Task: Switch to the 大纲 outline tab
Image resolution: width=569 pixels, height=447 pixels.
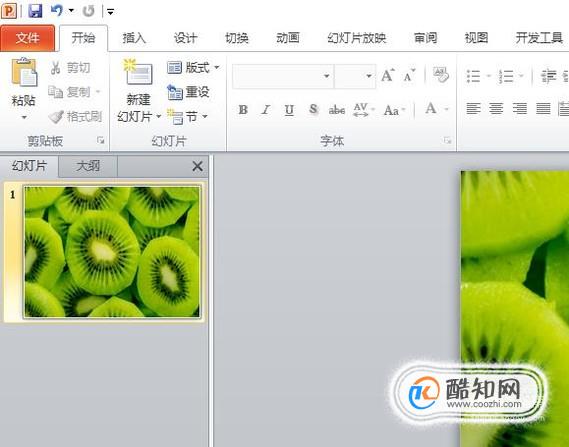Action: coord(88,166)
